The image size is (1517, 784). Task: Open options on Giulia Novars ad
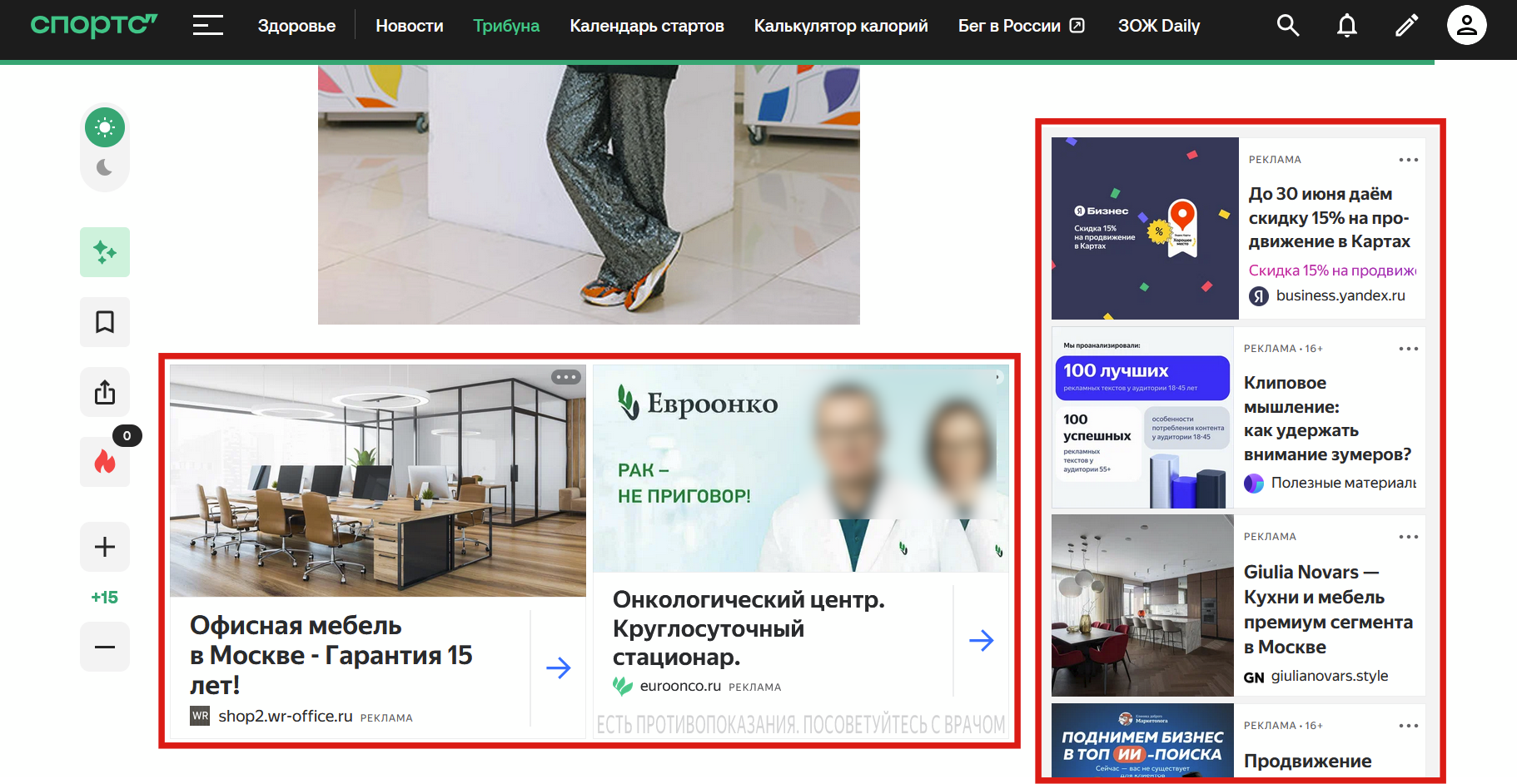pyautogui.click(x=1409, y=537)
